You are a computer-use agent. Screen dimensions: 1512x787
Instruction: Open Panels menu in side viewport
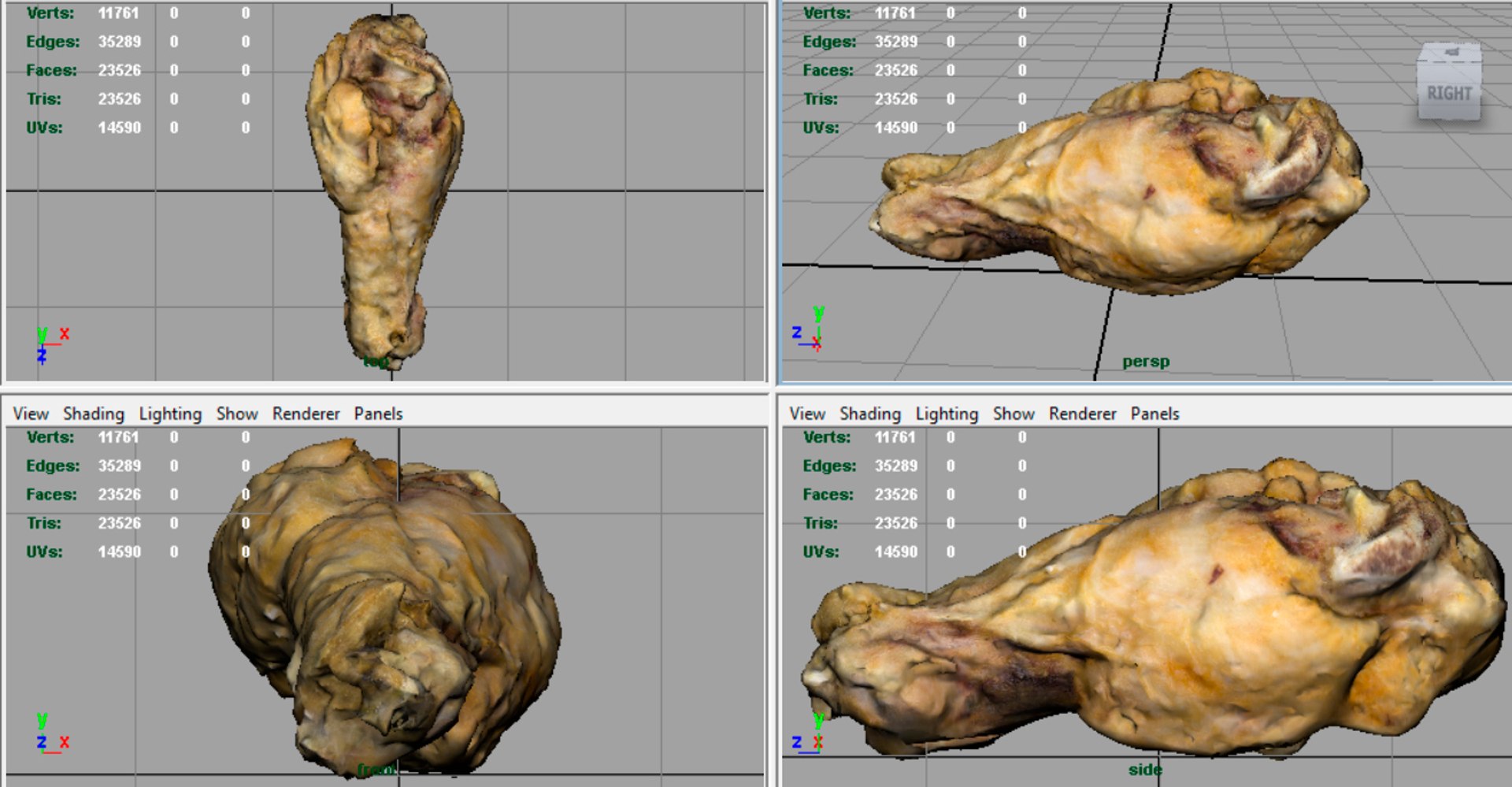click(x=1154, y=414)
